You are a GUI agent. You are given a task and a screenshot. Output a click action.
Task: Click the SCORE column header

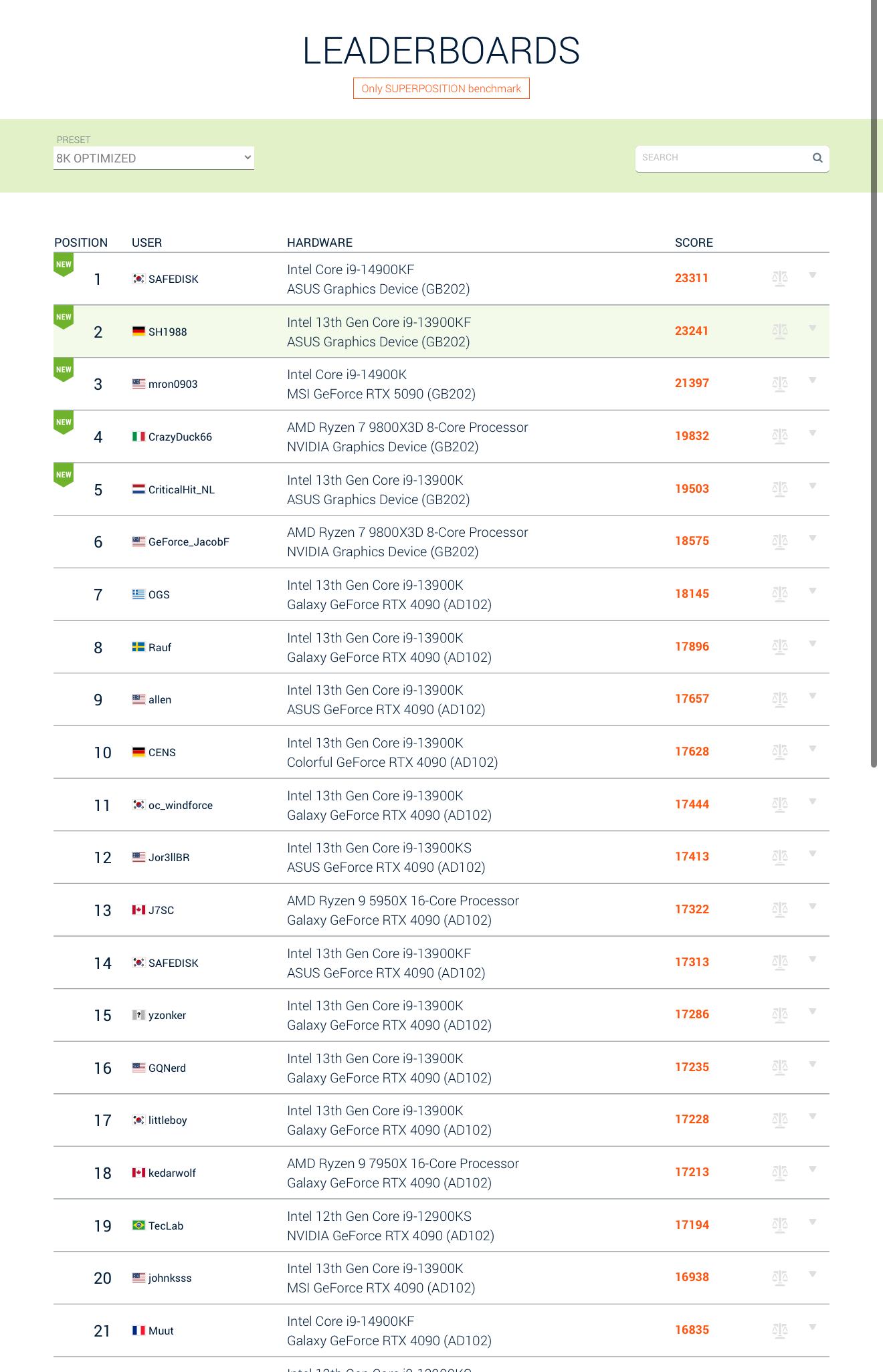tap(694, 243)
